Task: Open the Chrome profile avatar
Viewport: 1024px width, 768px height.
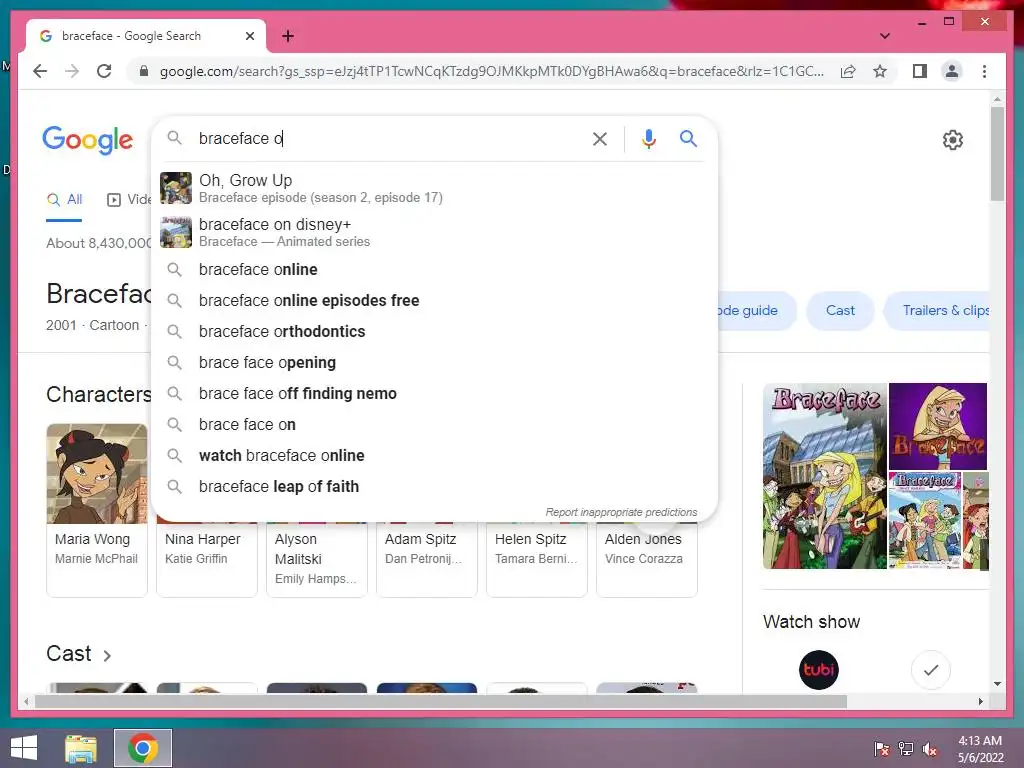Action: 952,71
